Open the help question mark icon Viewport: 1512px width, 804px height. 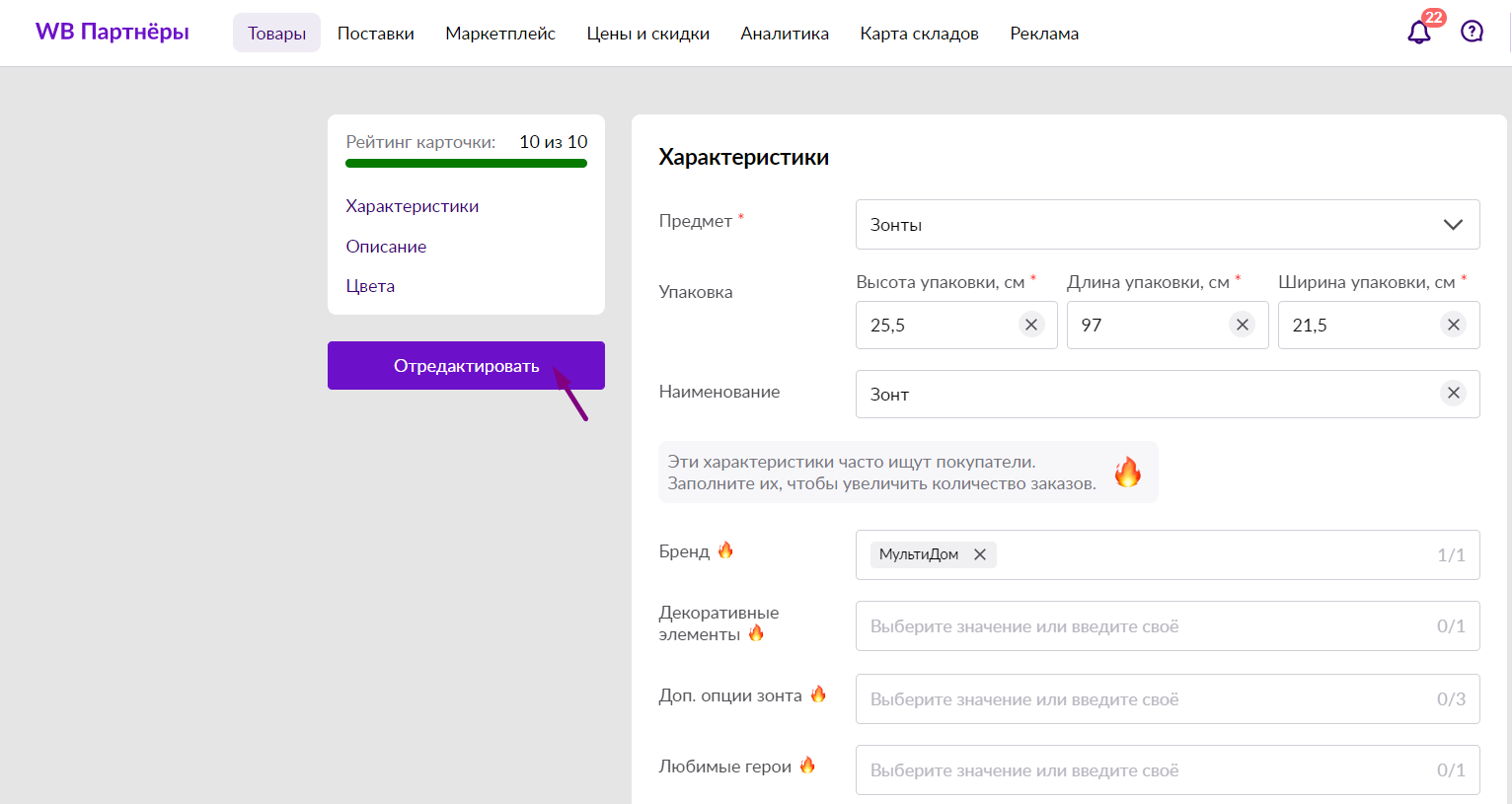(x=1472, y=32)
